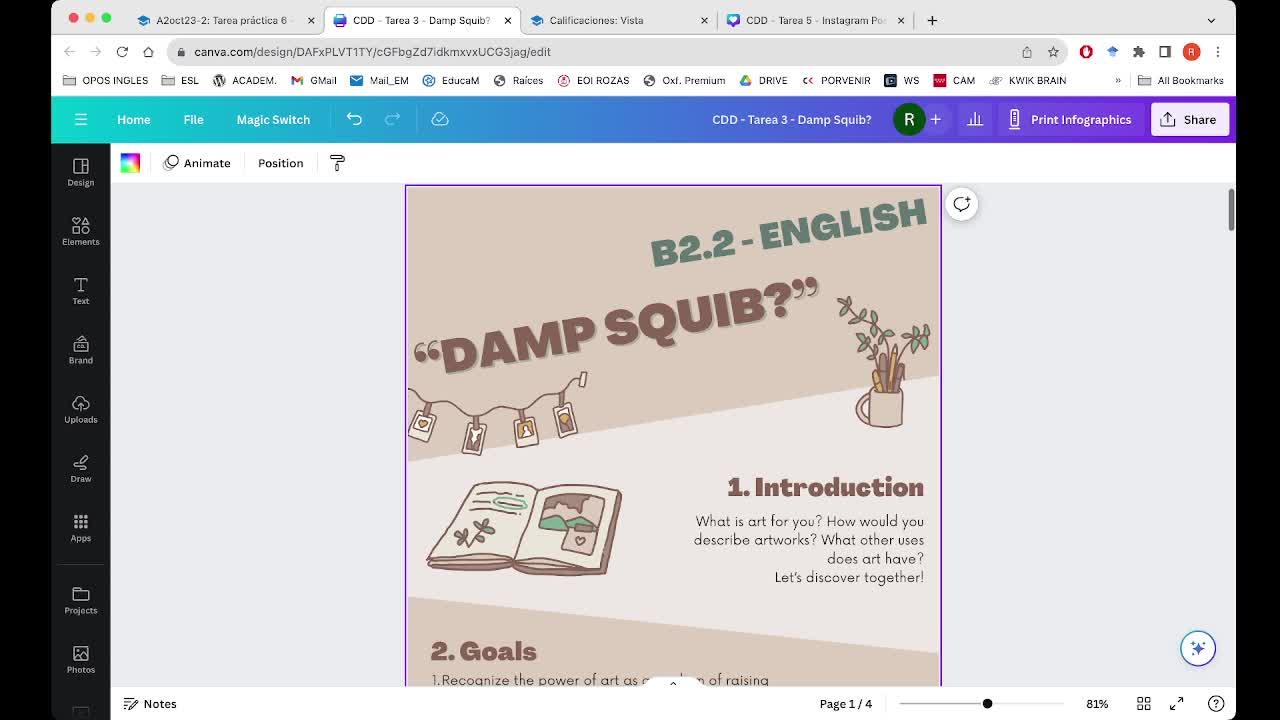Viewport: 1280px width, 720px height.
Task: Open the Notes panel
Action: click(x=150, y=704)
